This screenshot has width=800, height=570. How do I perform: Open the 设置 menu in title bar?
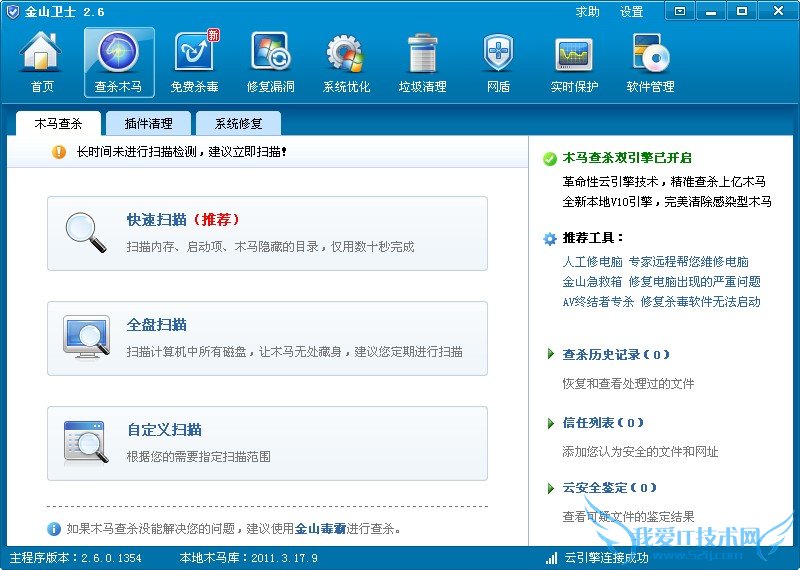(x=631, y=11)
